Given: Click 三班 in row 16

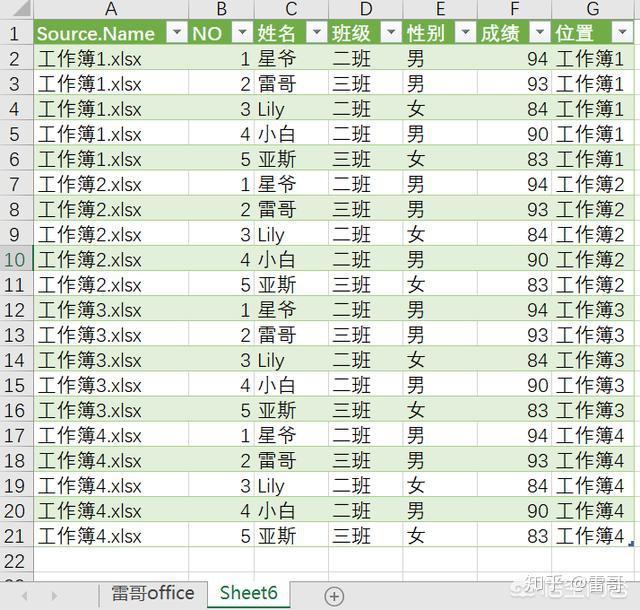Looking at the screenshot, I should click(x=351, y=410).
